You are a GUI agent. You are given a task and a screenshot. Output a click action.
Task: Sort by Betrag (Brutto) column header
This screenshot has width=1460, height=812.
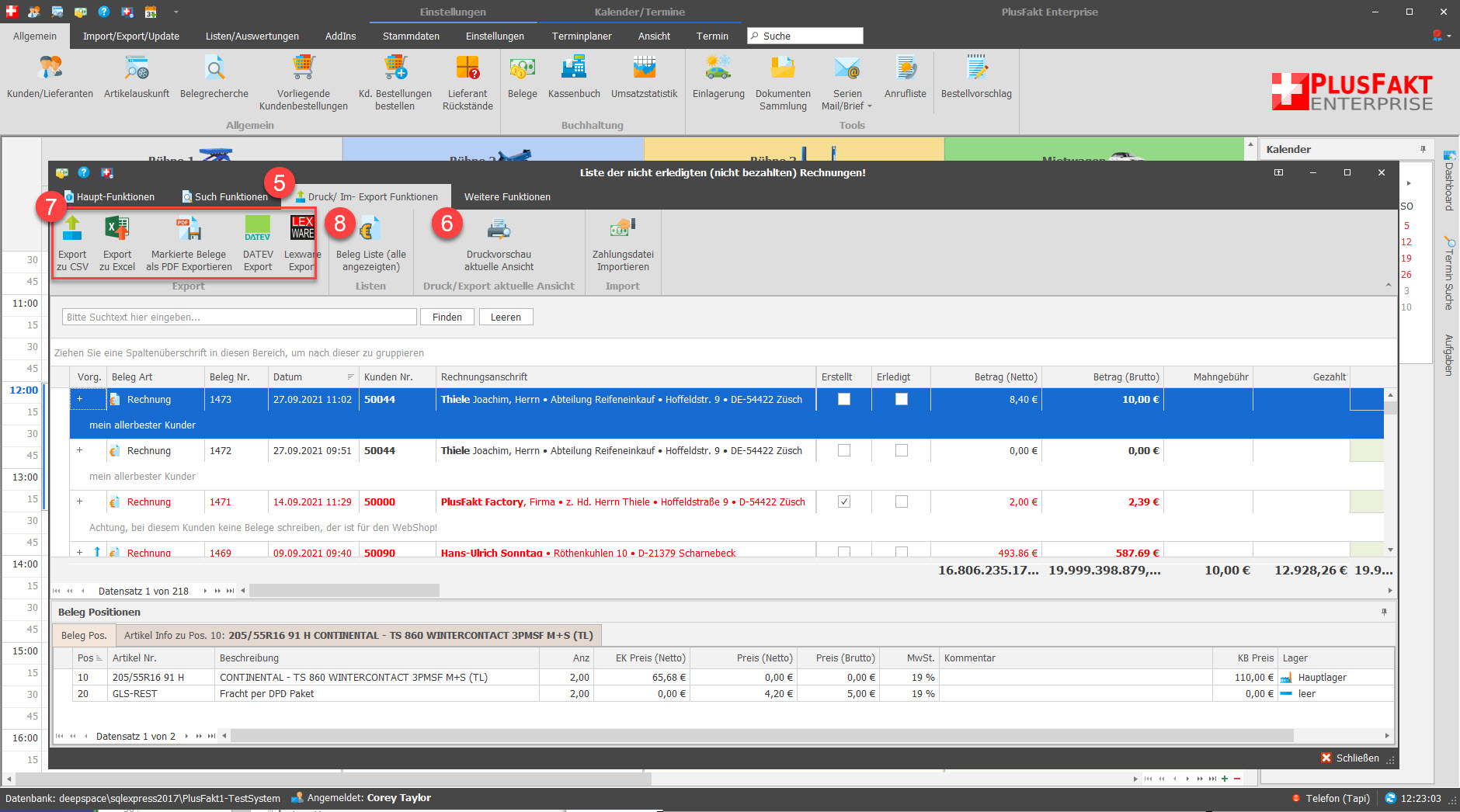click(1102, 377)
